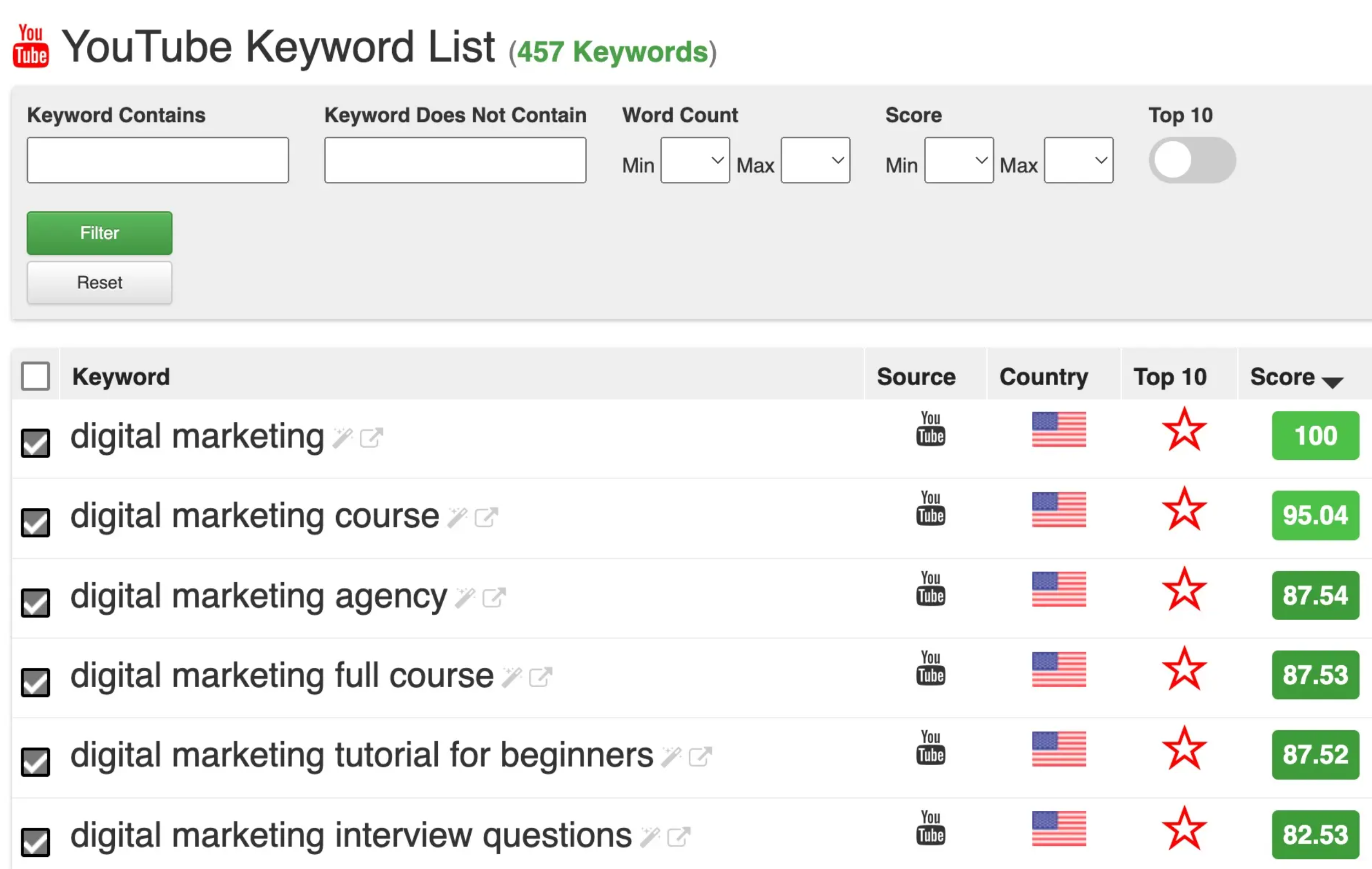Image resolution: width=1372 pixels, height=869 pixels.
Task: Click wand icon next to 'digital marketing interview questions'
Action: point(650,837)
